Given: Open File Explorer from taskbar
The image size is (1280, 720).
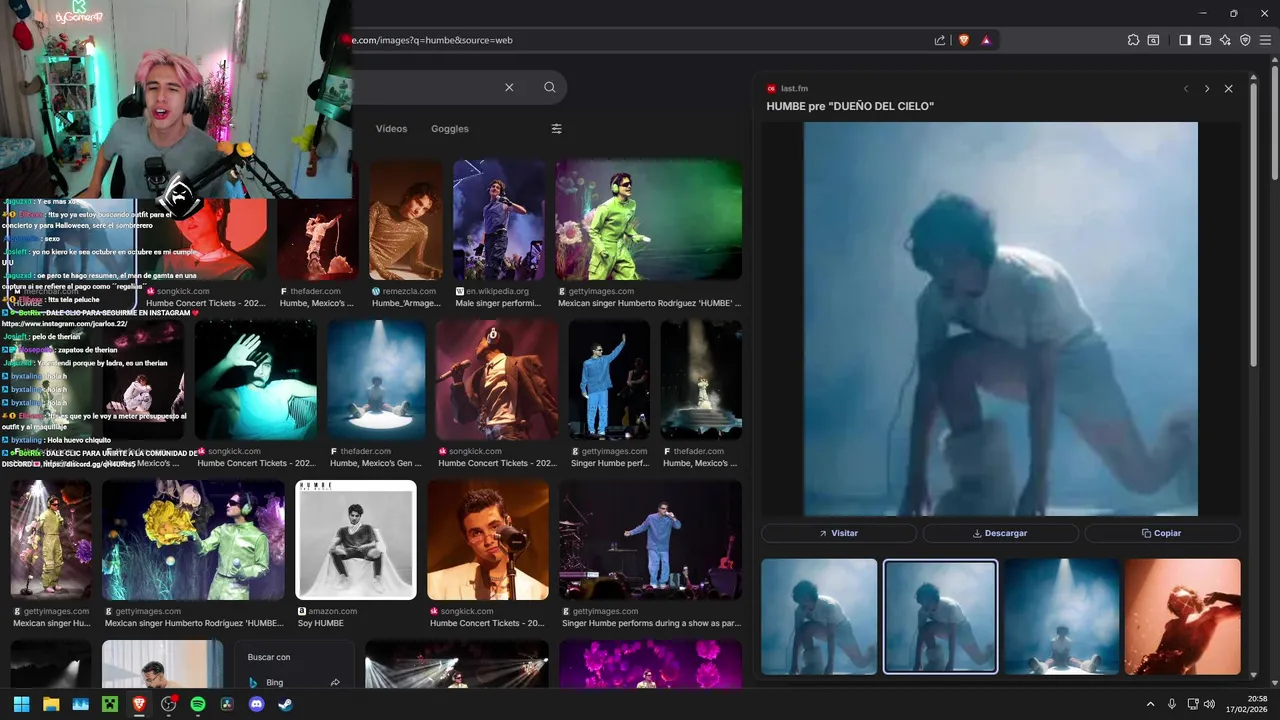Looking at the screenshot, I should pos(51,704).
